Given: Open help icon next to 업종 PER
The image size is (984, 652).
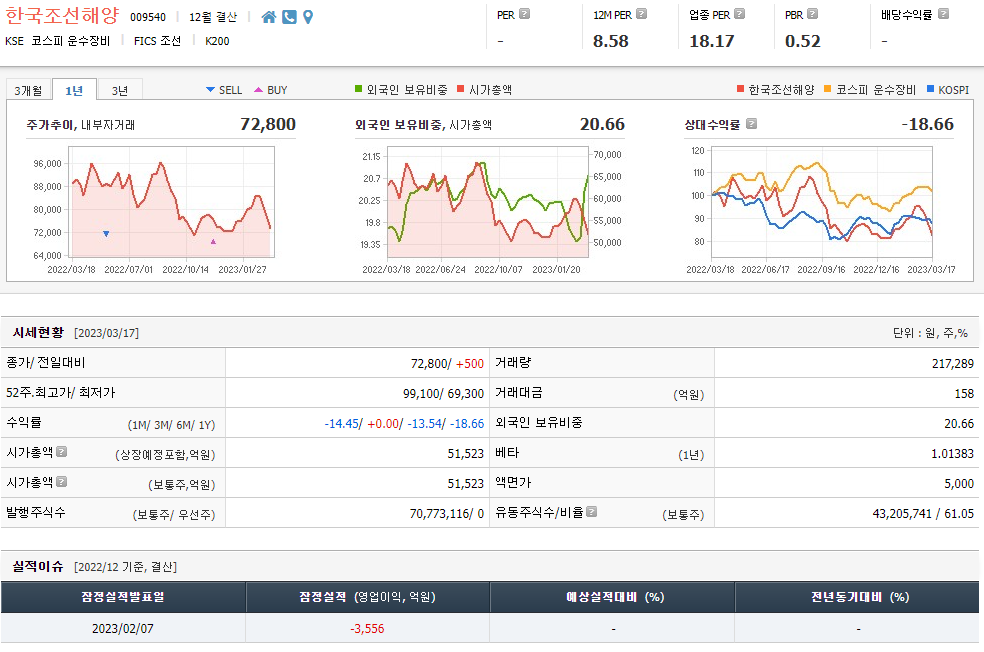Looking at the screenshot, I should [x=739, y=14].
